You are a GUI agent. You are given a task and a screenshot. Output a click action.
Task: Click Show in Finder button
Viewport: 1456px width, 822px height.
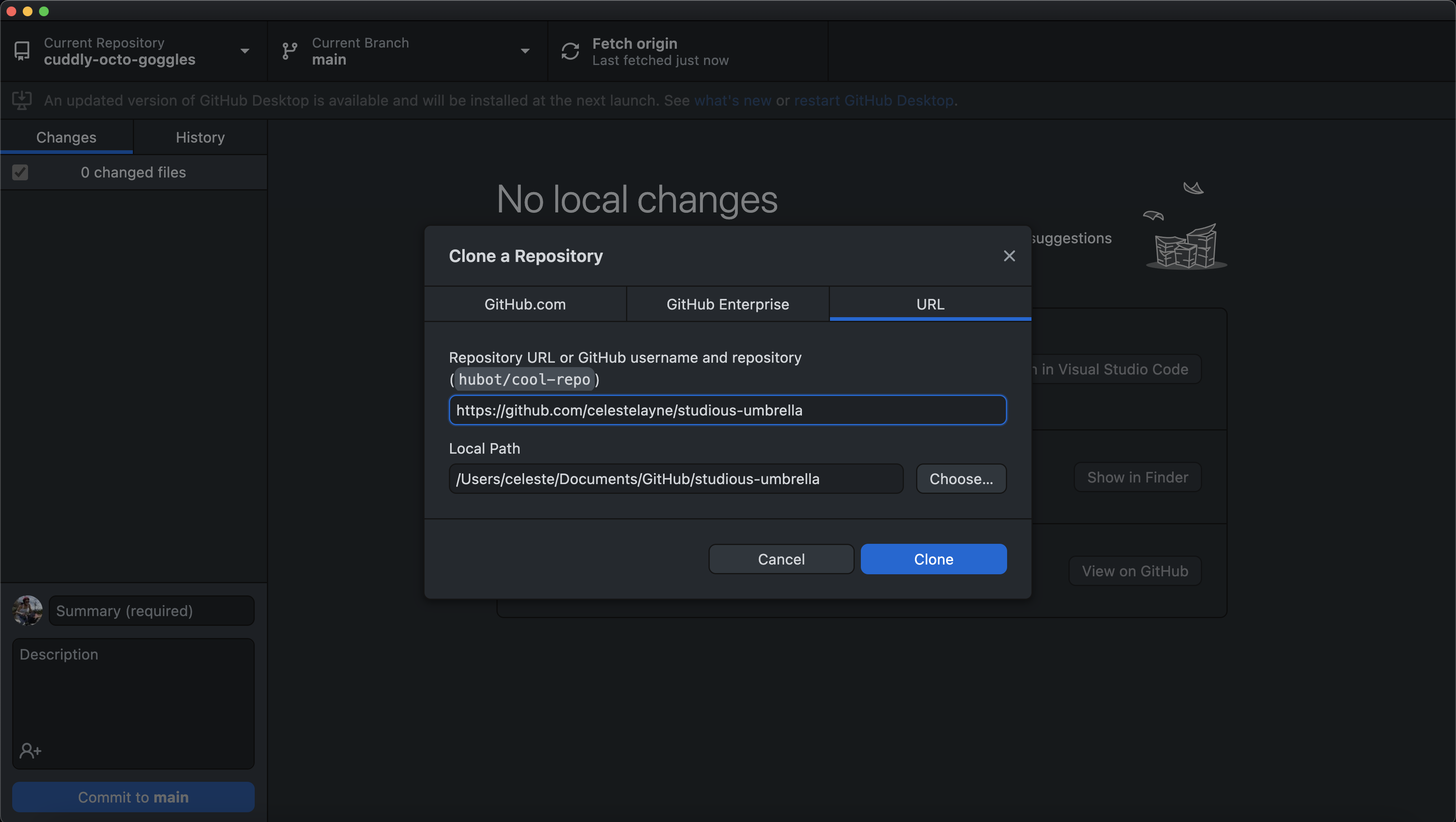(x=1137, y=477)
